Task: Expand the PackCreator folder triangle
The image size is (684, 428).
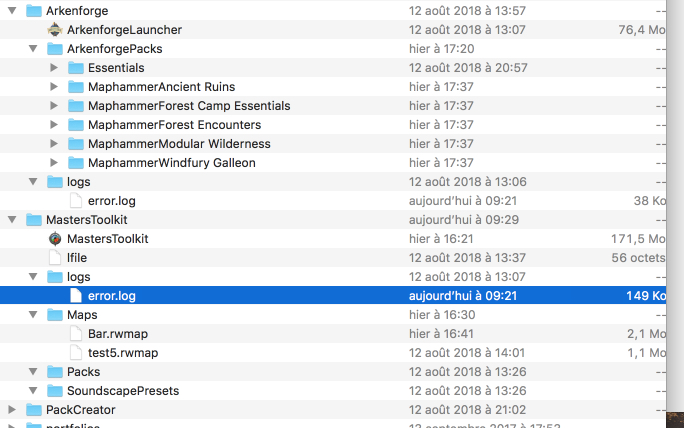Action: [x=12, y=410]
